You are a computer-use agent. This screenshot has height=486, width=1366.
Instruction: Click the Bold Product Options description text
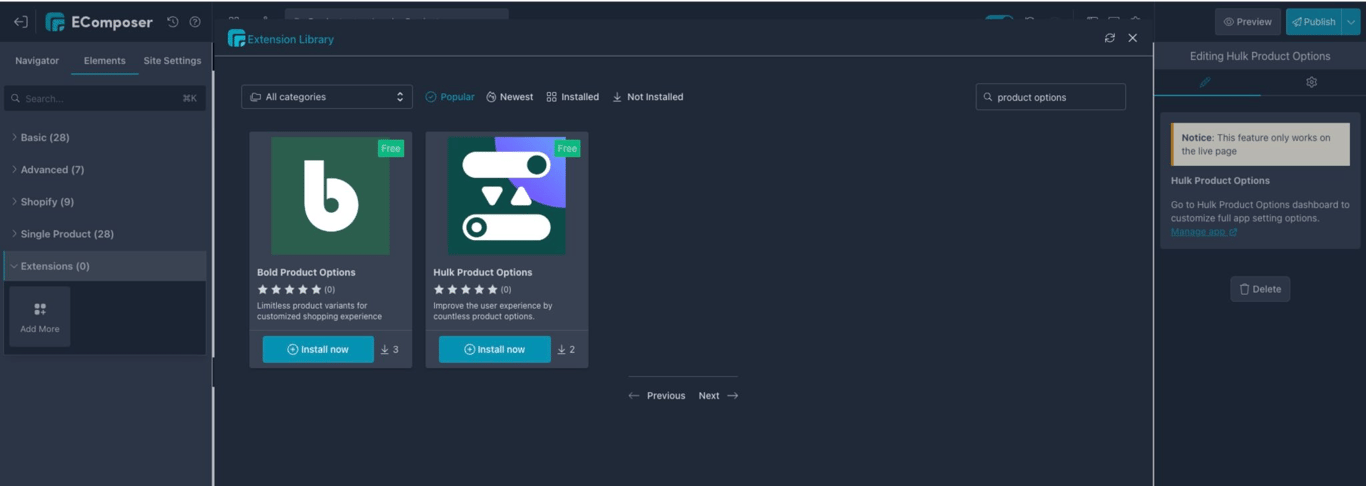click(320, 311)
